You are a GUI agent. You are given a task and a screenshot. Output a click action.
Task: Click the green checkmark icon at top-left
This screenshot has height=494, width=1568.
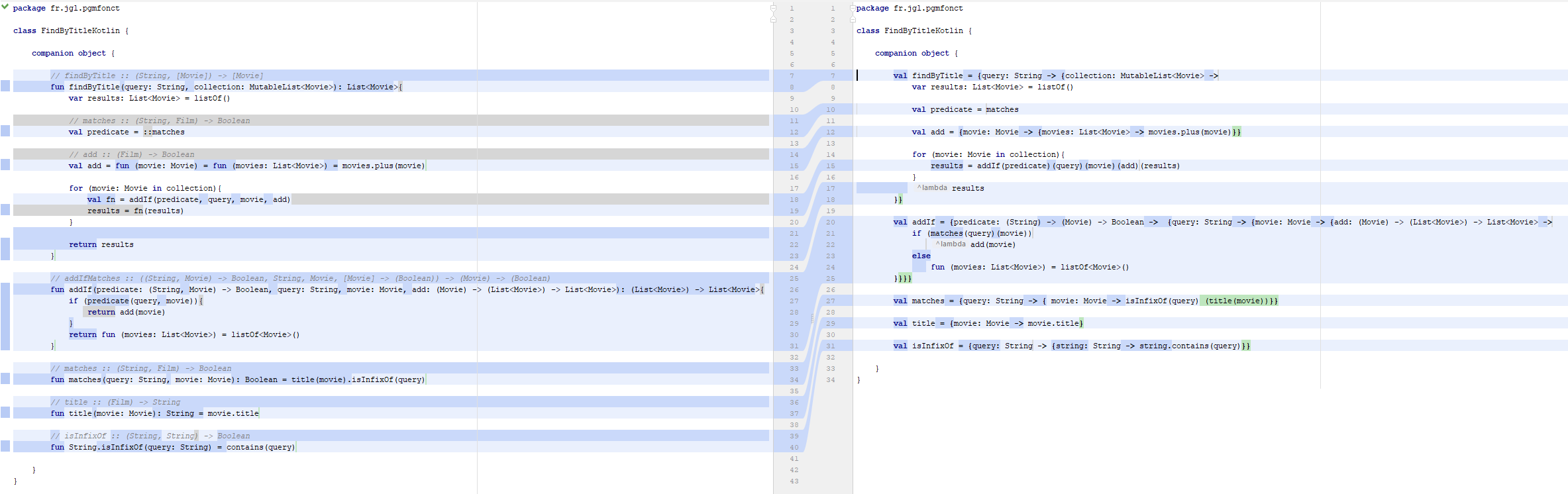click(x=5, y=7)
